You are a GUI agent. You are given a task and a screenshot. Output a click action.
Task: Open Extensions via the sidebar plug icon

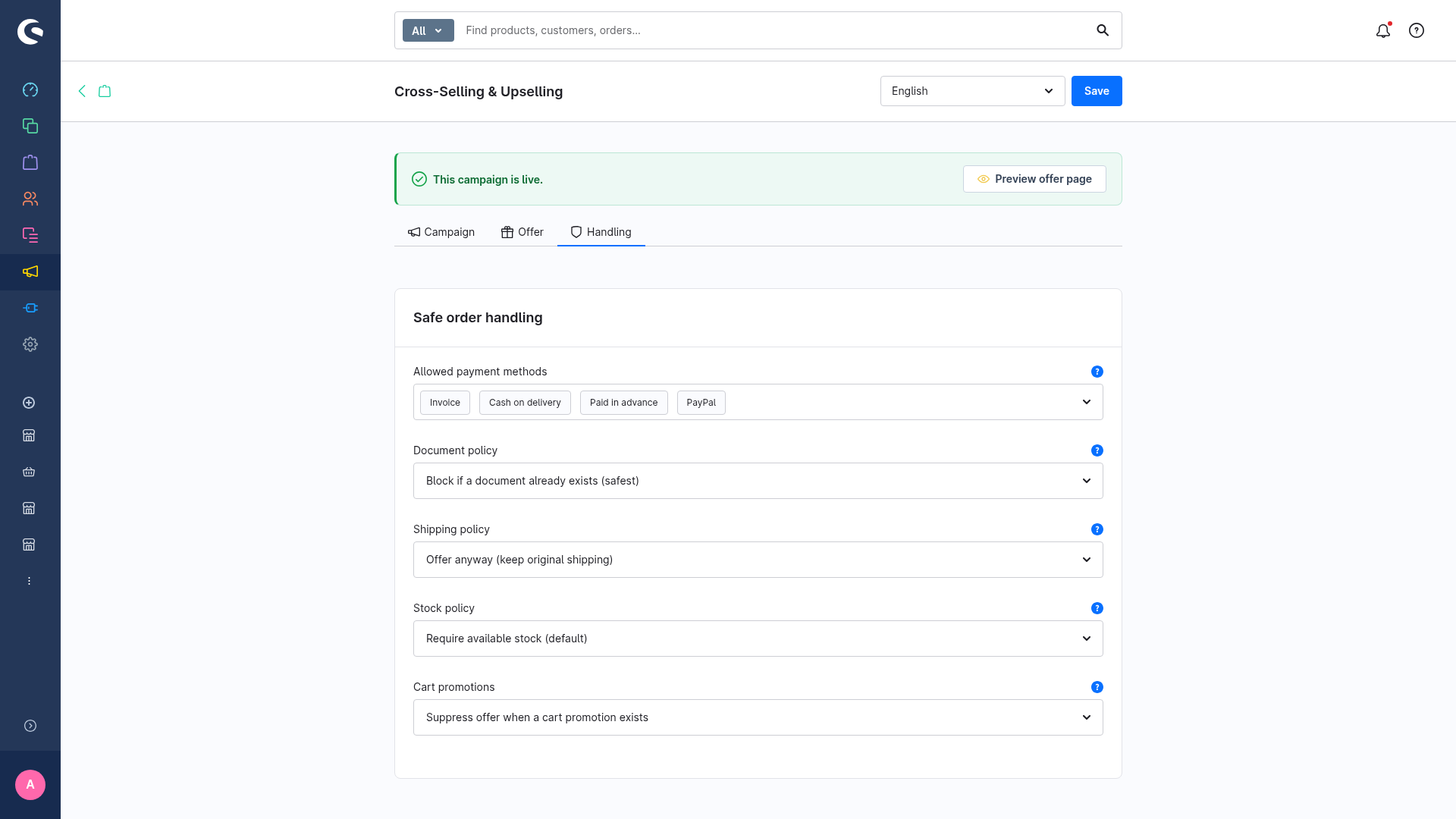click(30, 308)
